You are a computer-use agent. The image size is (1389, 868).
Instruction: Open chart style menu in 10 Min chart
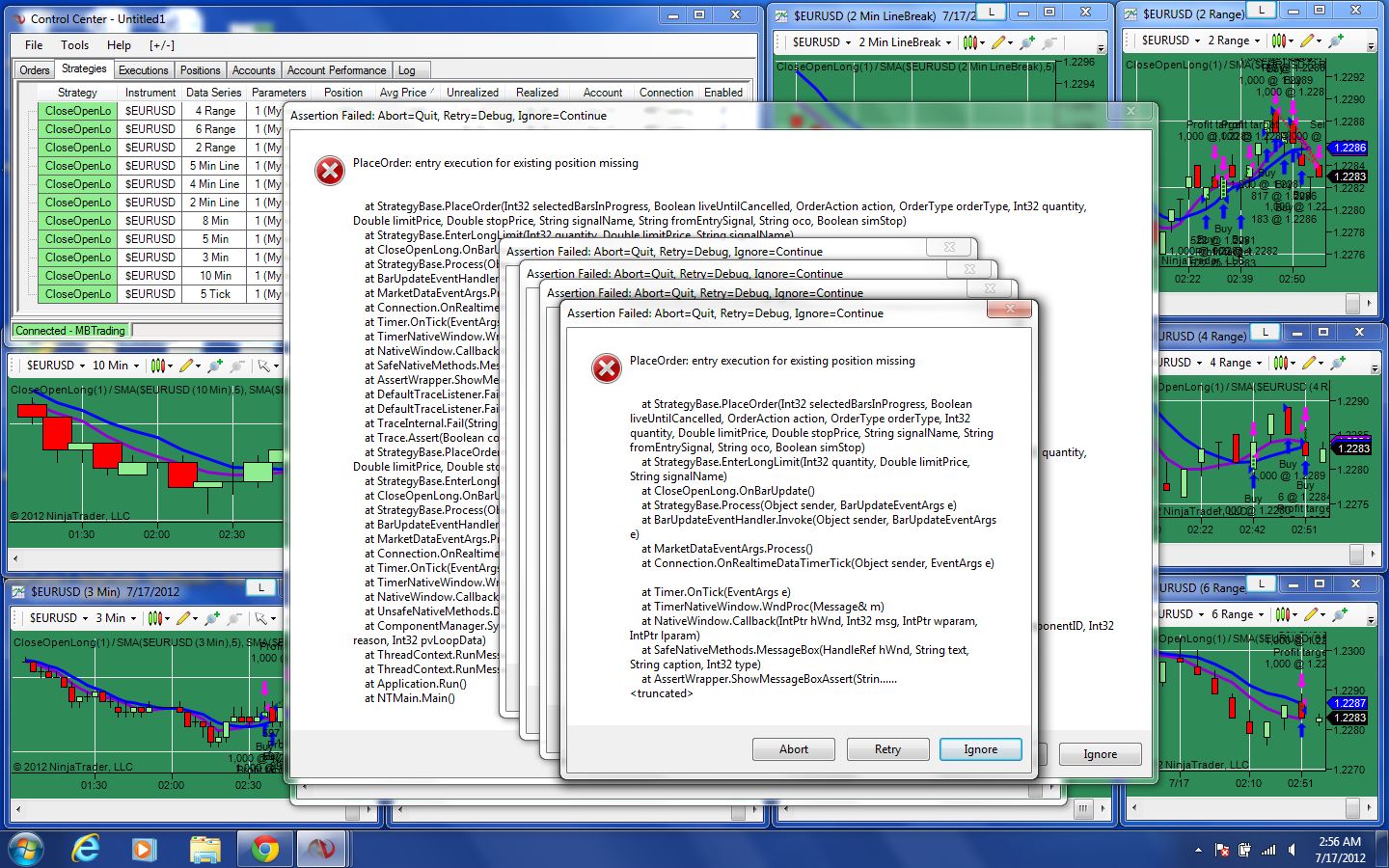point(161,366)
